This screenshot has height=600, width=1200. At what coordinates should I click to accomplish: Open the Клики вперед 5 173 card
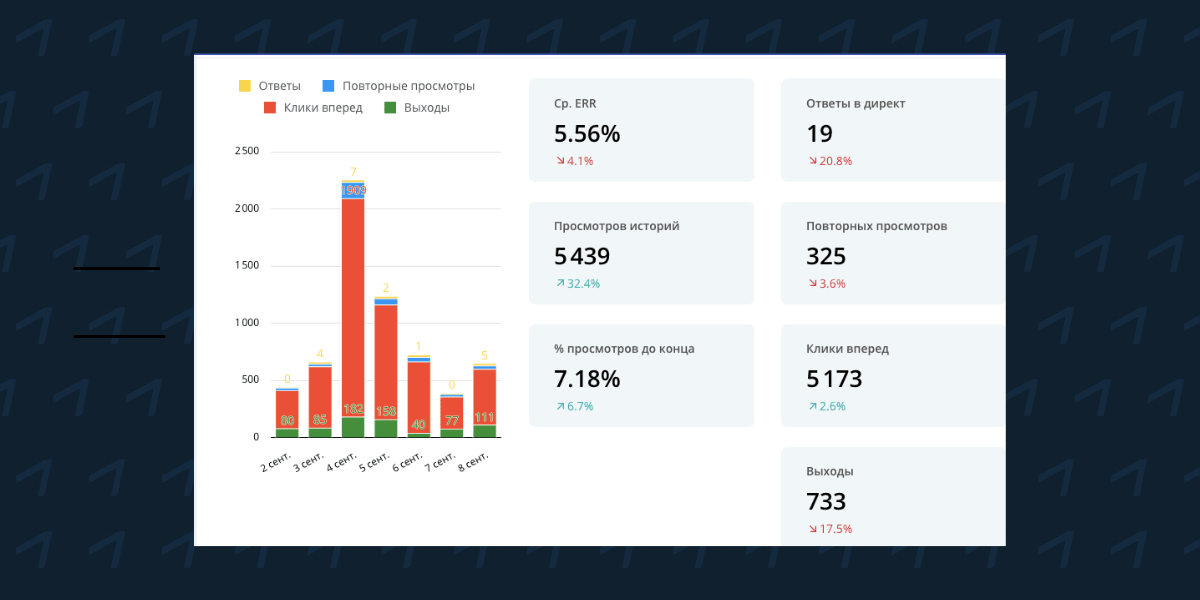tap(893, 375)
